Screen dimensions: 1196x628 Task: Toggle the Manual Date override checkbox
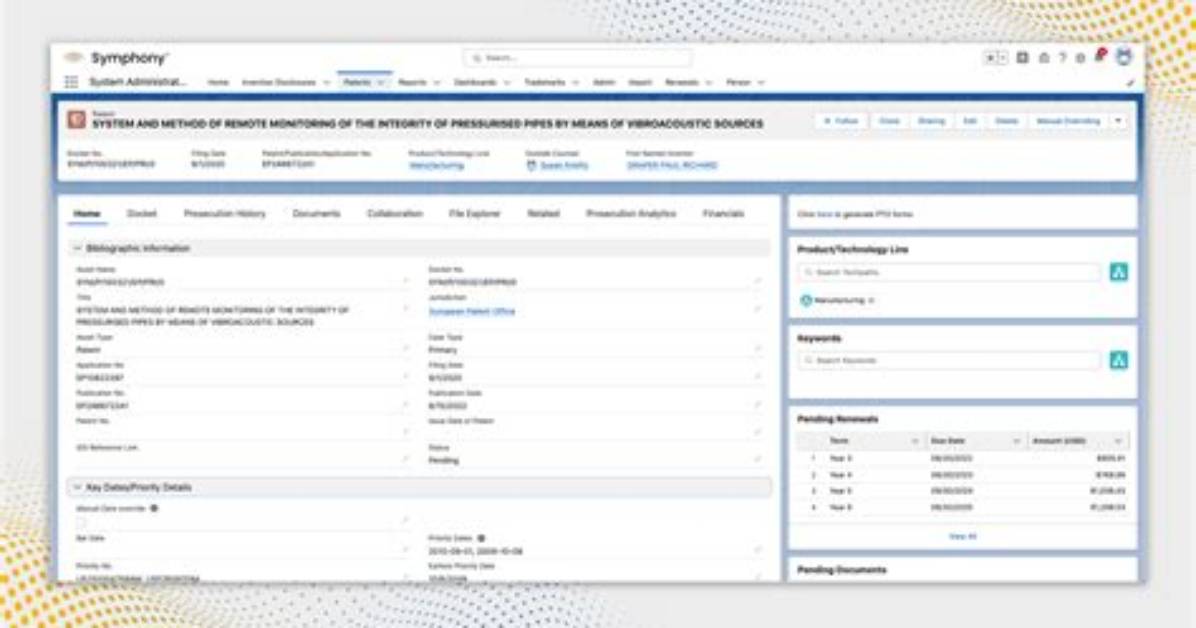click(x=81, y=523)
